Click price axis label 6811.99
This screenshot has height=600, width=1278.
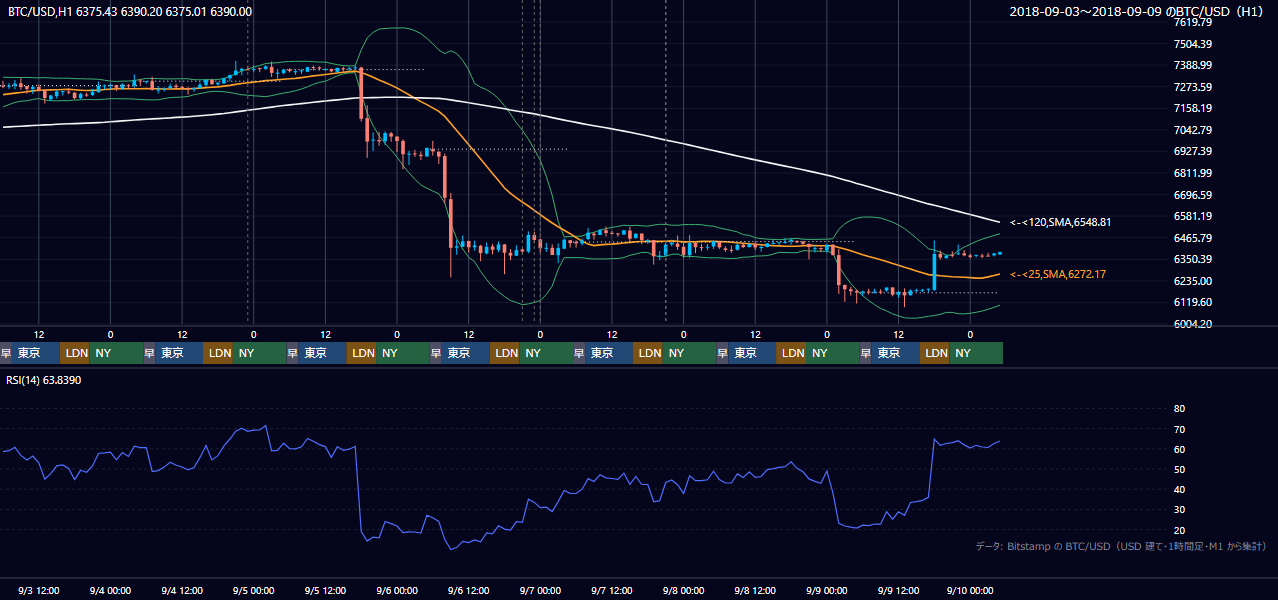tap(1193, 173)
